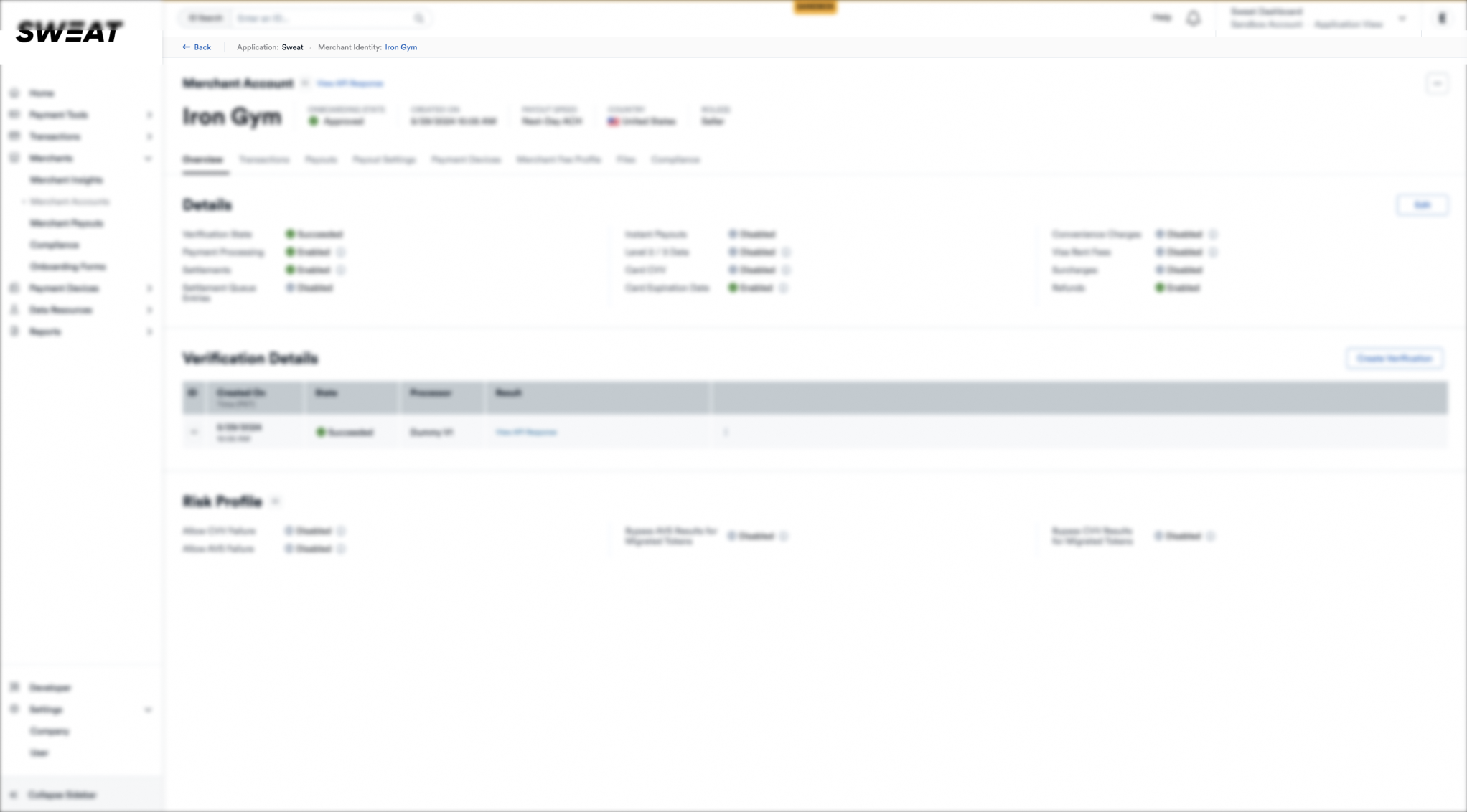This screenshot has height=812, width=1467.
Task: Expand the verification row in table
Action: [x=194, y=433]
